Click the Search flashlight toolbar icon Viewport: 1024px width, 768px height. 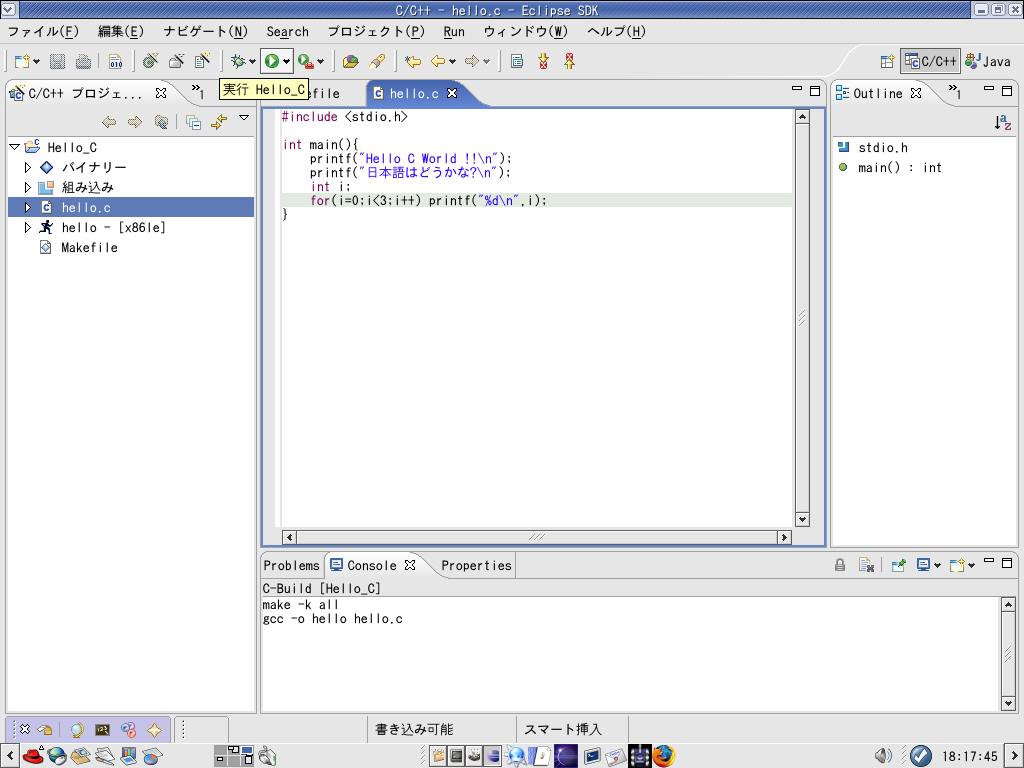pos(377,61)
